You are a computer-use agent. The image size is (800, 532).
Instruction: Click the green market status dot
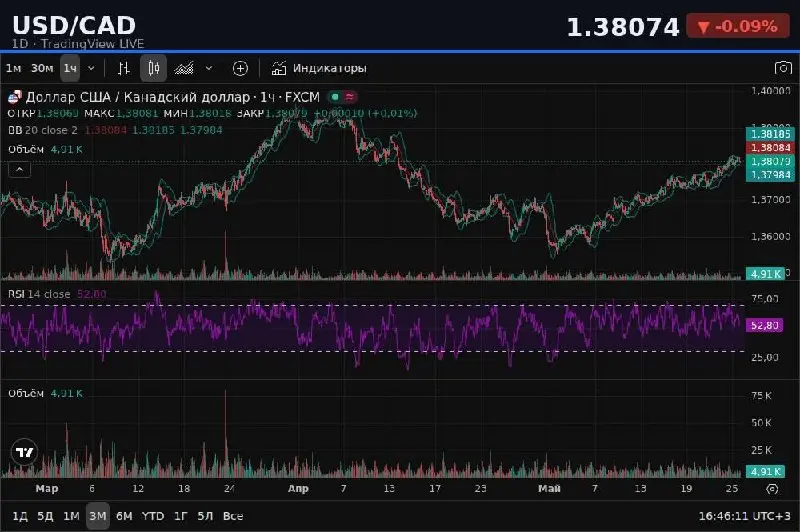click(335, 96)
